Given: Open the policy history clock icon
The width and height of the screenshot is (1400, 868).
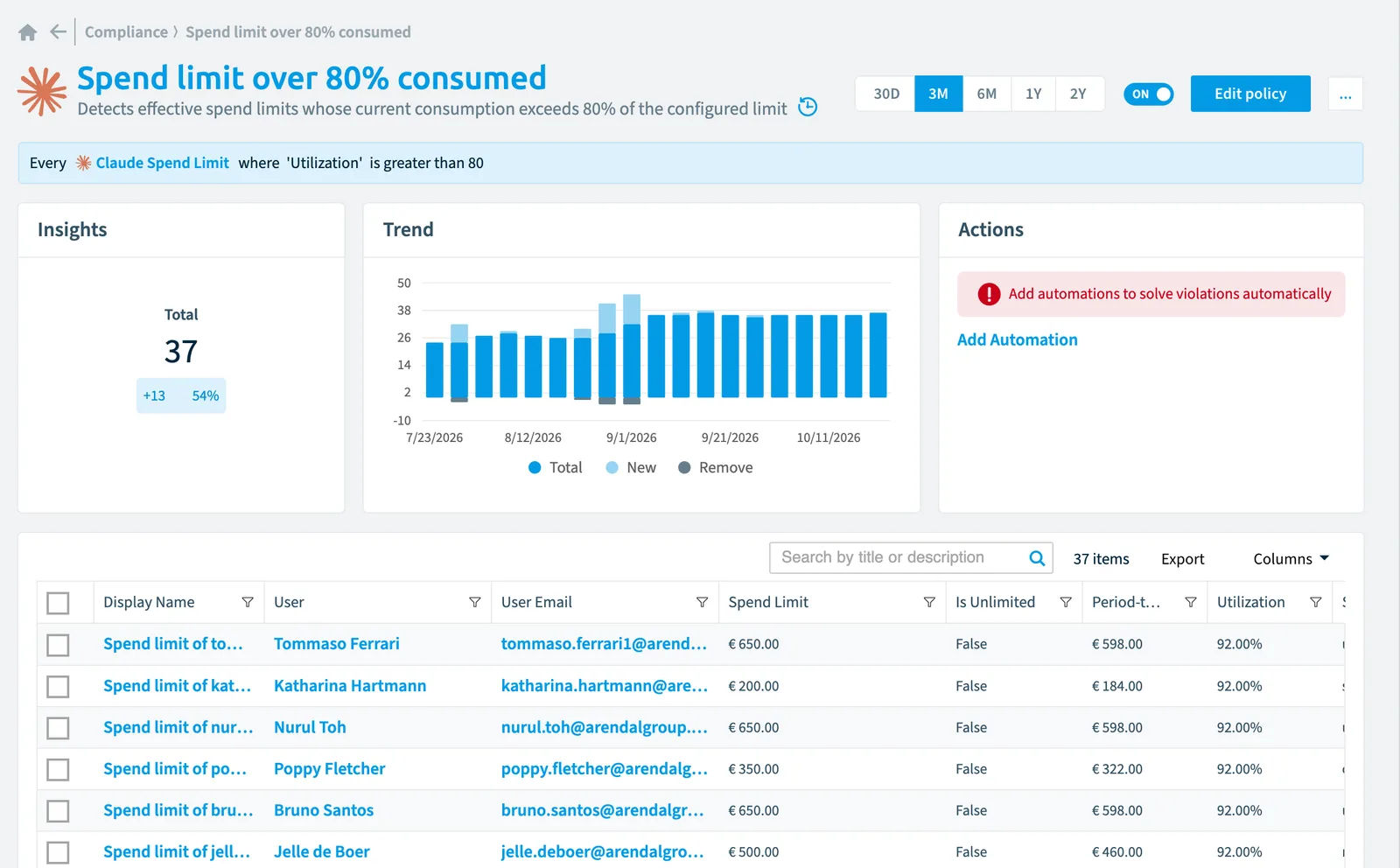Looking at the screenshot, I should [808, 108].
